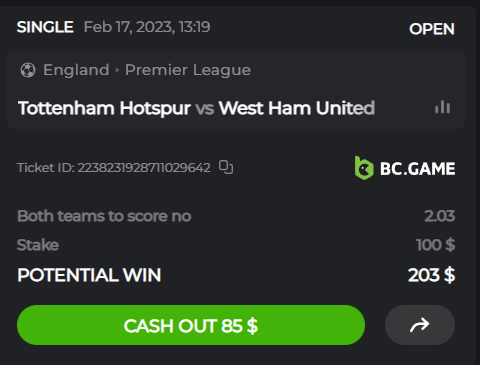
Task: Click the breadcrumb arrow after England
Action: pyautogui.click(x=117, y=70)
